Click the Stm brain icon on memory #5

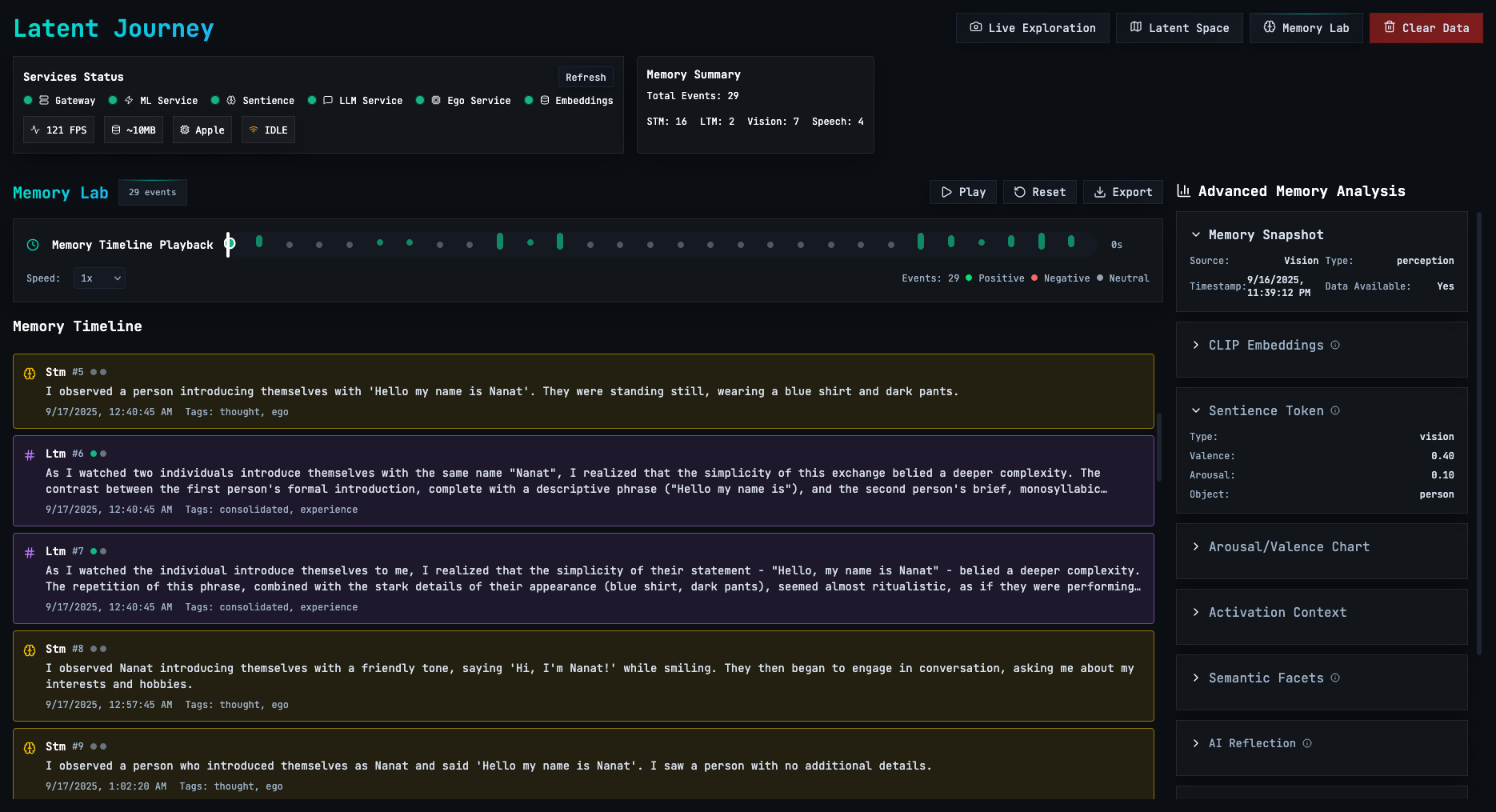pos(30,372)
